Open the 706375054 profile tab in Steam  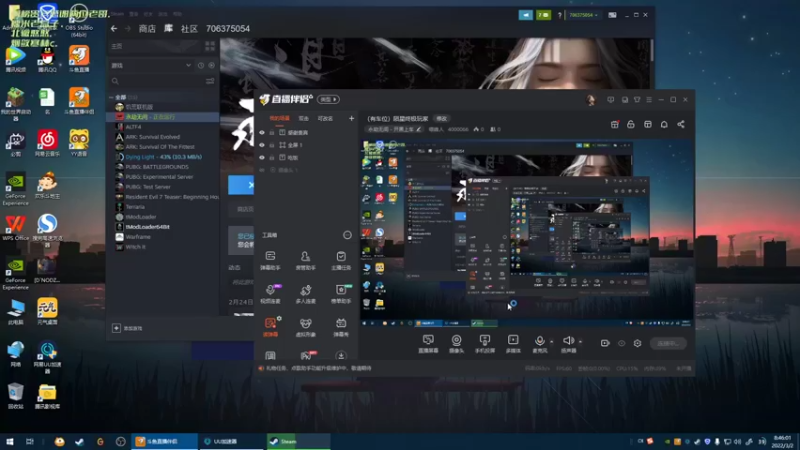point(228,29)
